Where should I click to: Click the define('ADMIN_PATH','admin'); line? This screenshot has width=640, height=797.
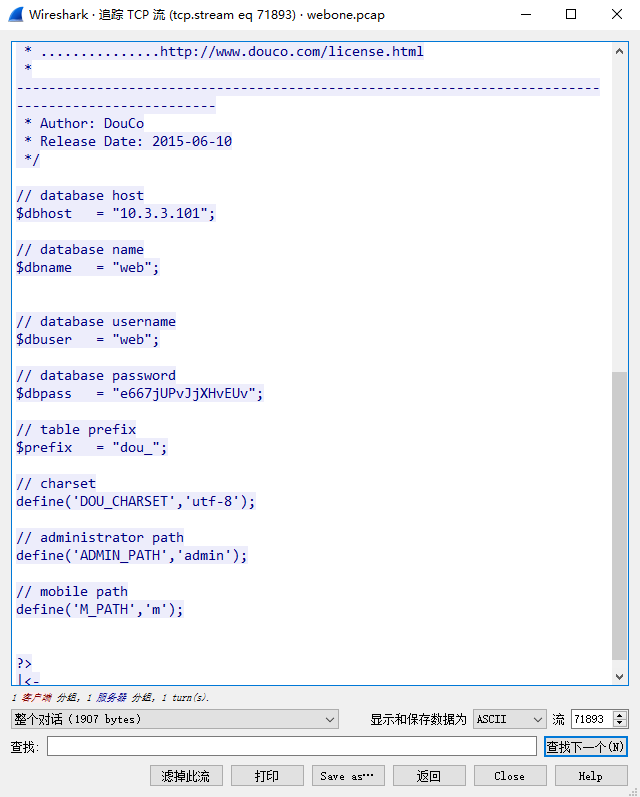click(131, 556)
